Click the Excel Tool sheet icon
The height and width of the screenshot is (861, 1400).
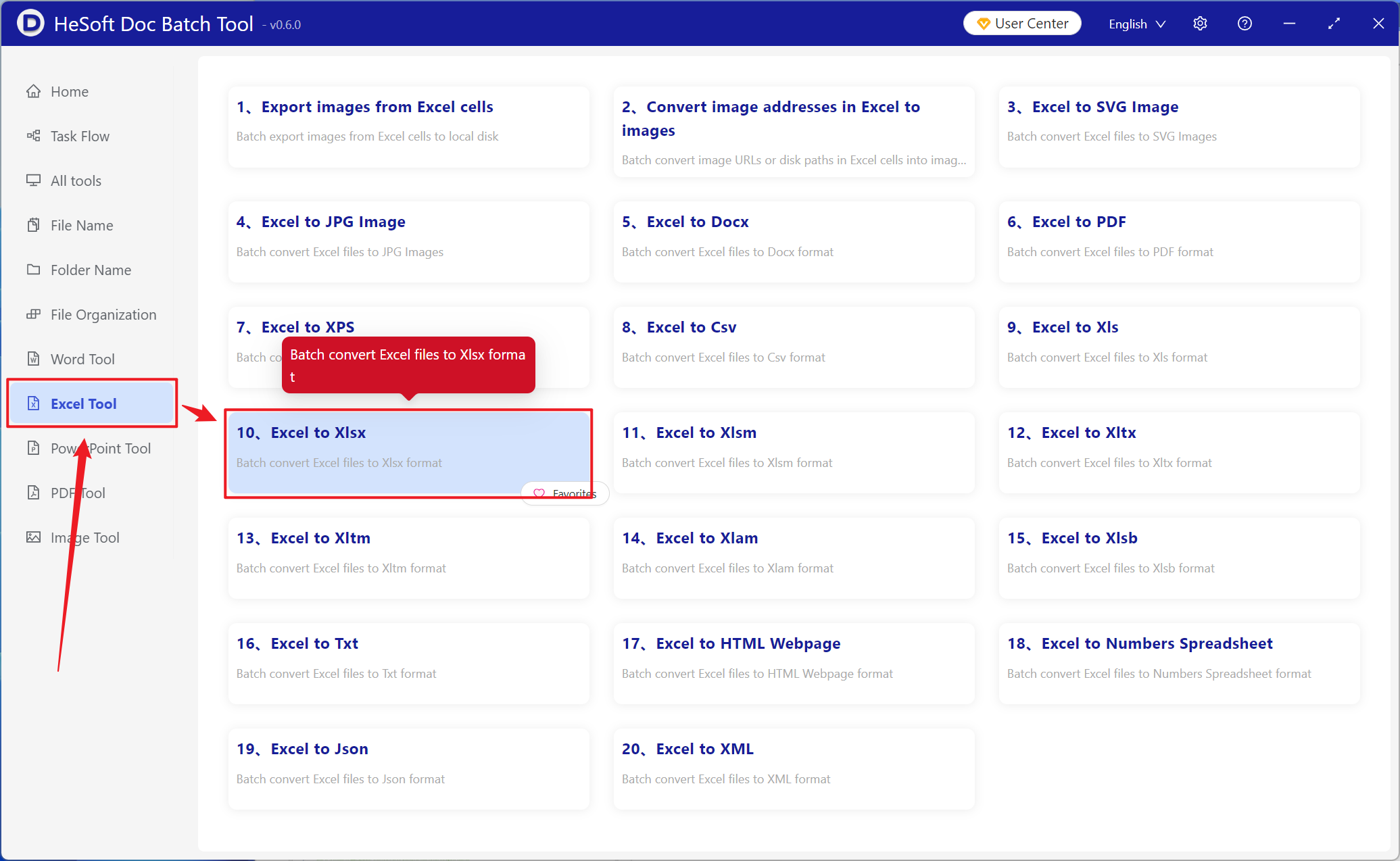(x=33, y=403)
